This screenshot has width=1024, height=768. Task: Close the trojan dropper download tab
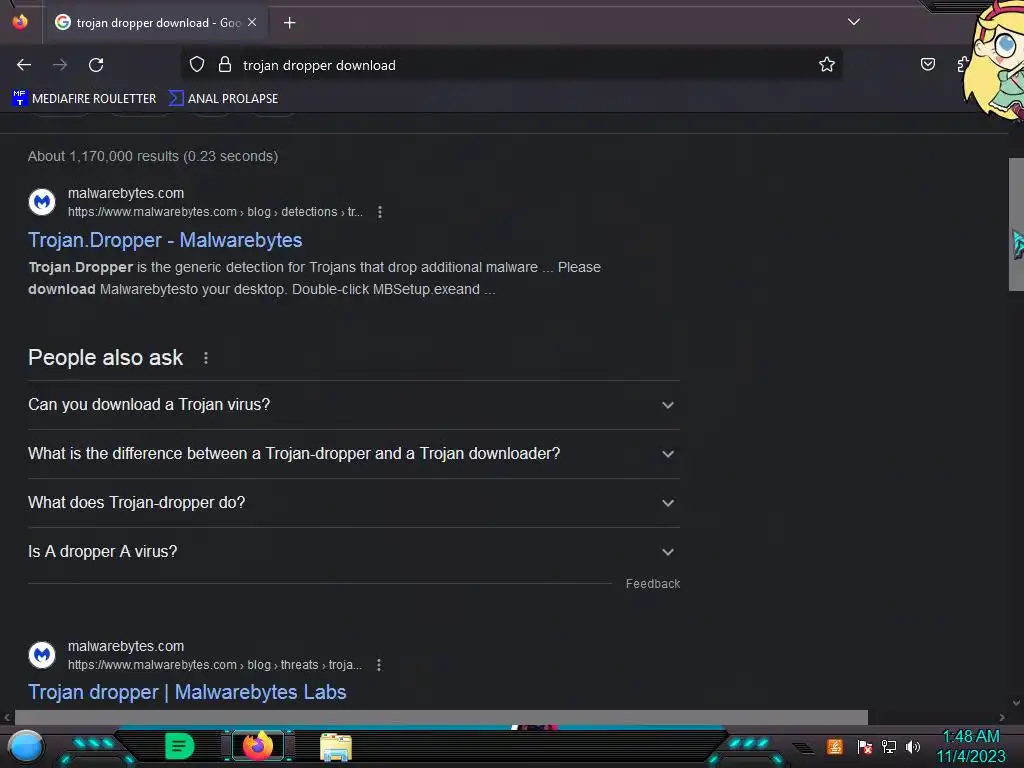click(252, 22)
